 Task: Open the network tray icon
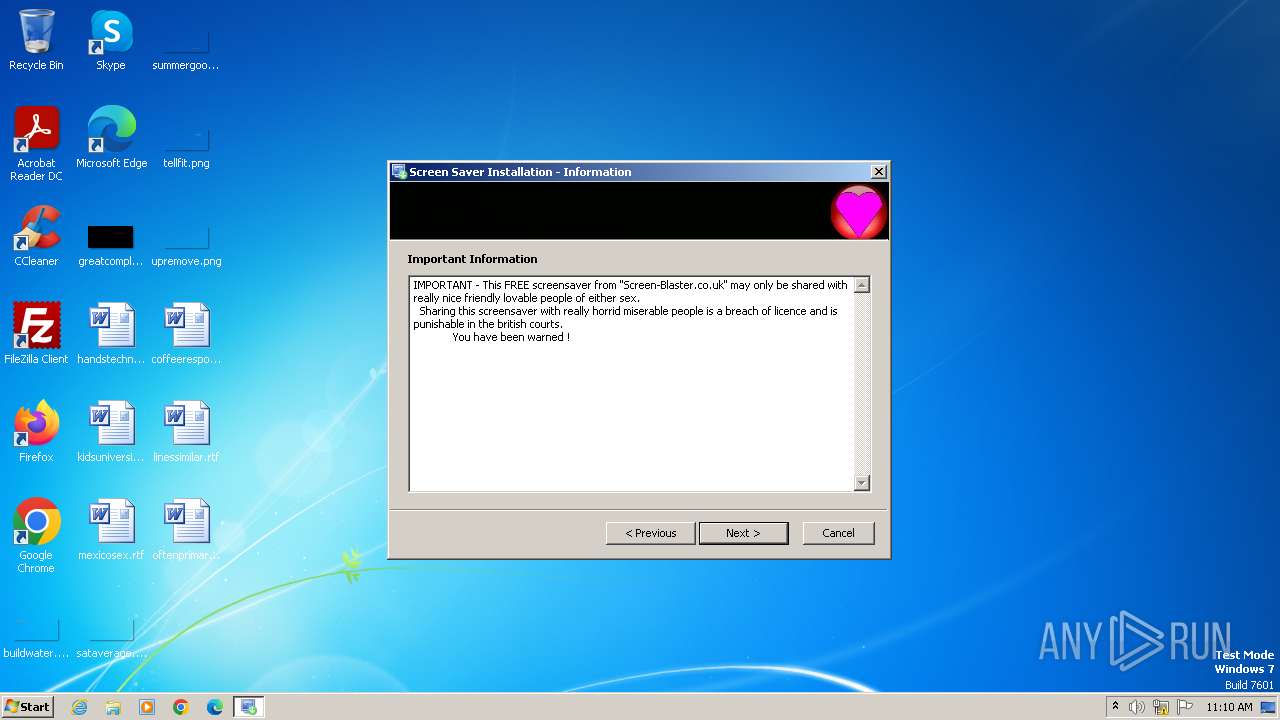coord(1161,707)
